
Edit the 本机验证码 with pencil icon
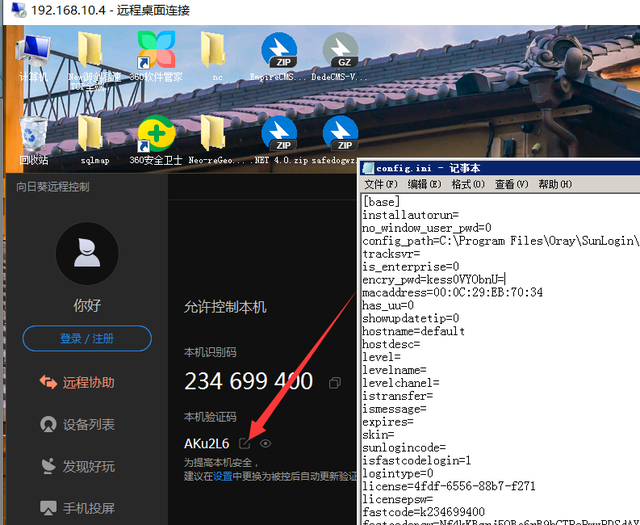tap(244, 443)
